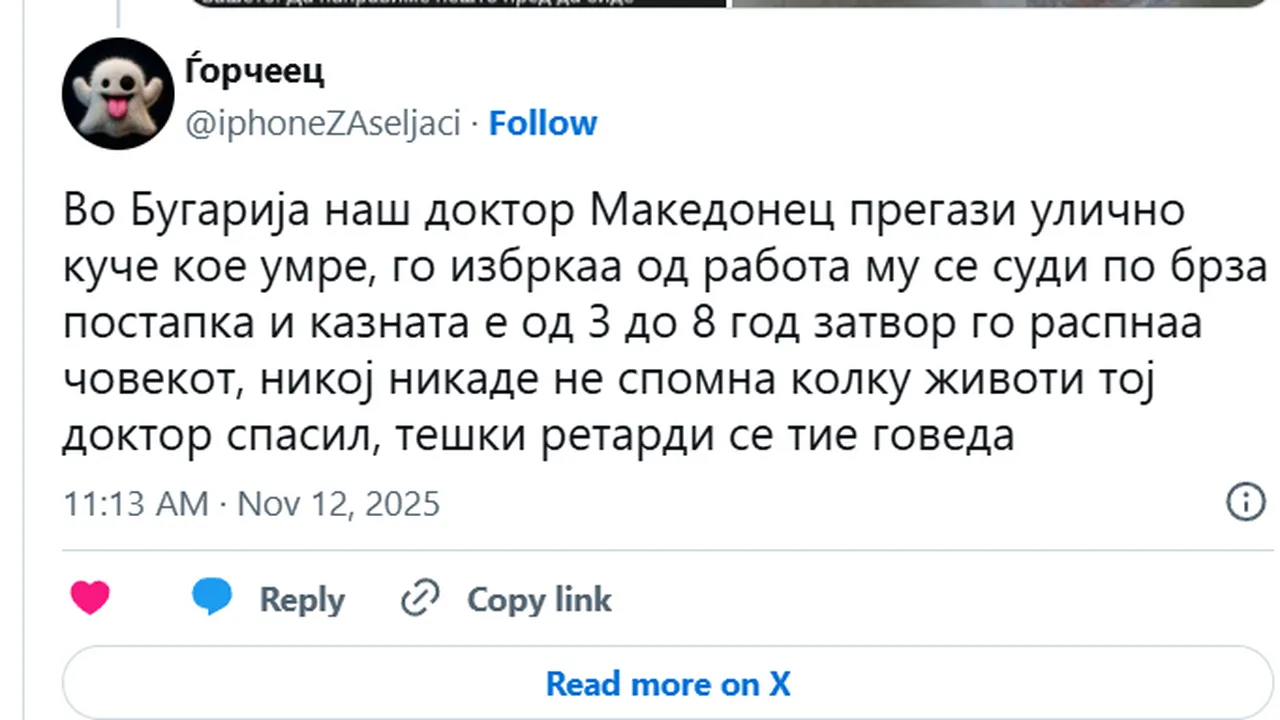Open Read more on X
Image resolution: width=1280 pixels, height=720 pixels.
pyautogui.click(x=667, y=684)
